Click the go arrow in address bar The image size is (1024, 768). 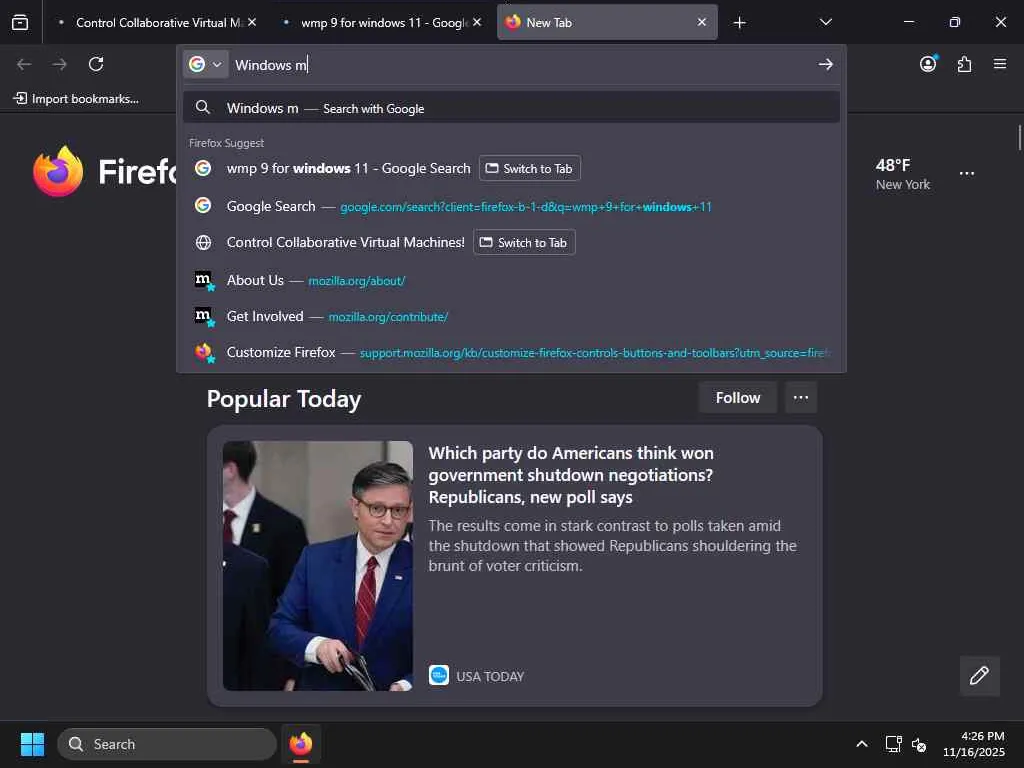[x=825, y=64]
